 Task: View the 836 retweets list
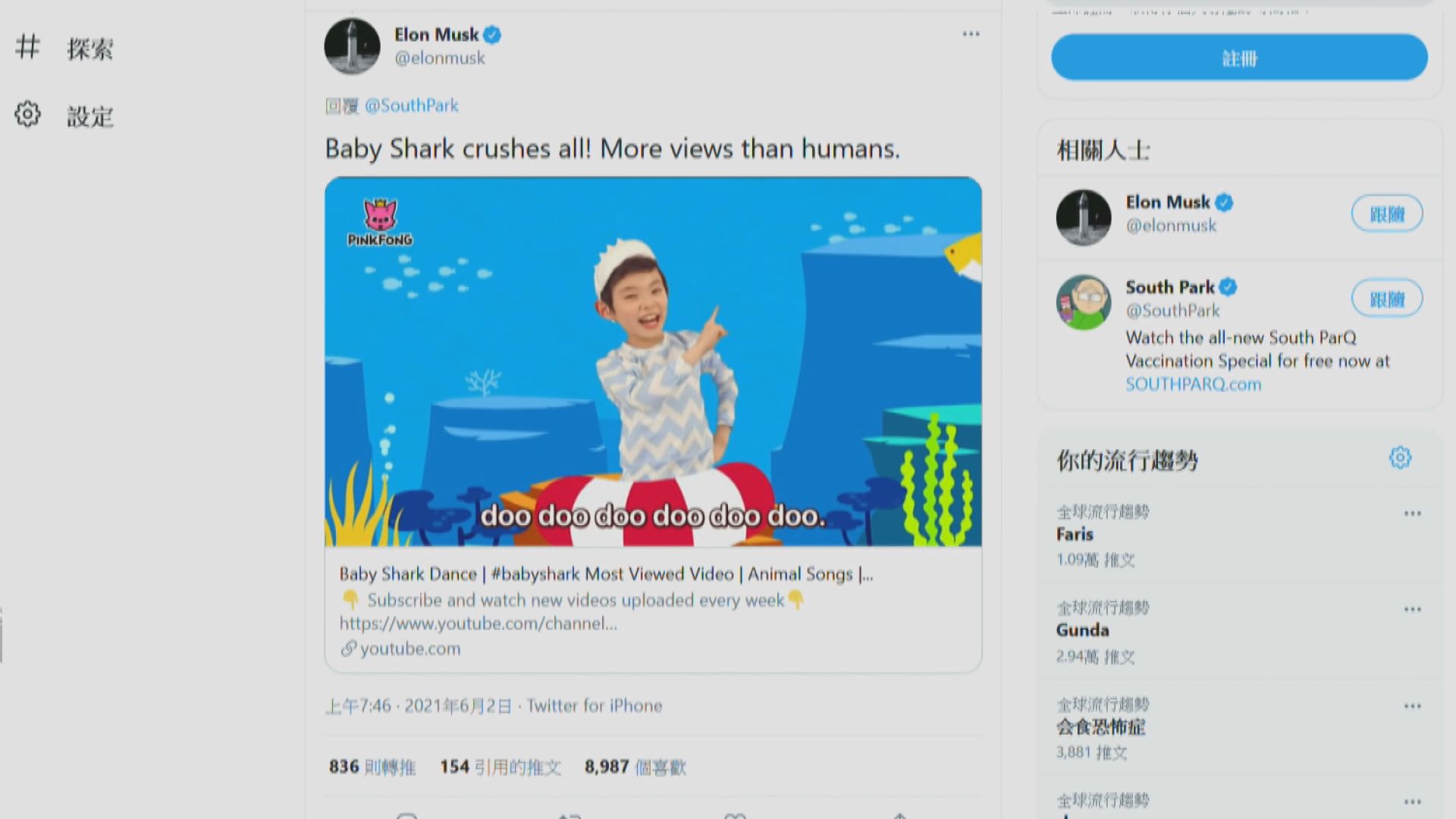pyautogui.click(x=372, y=767)
